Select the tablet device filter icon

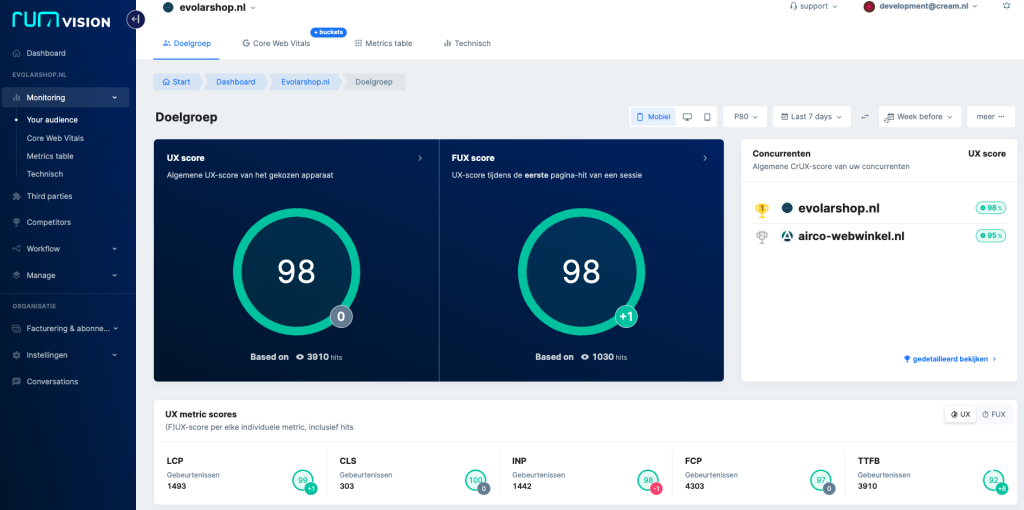click(x=707, y=117)
